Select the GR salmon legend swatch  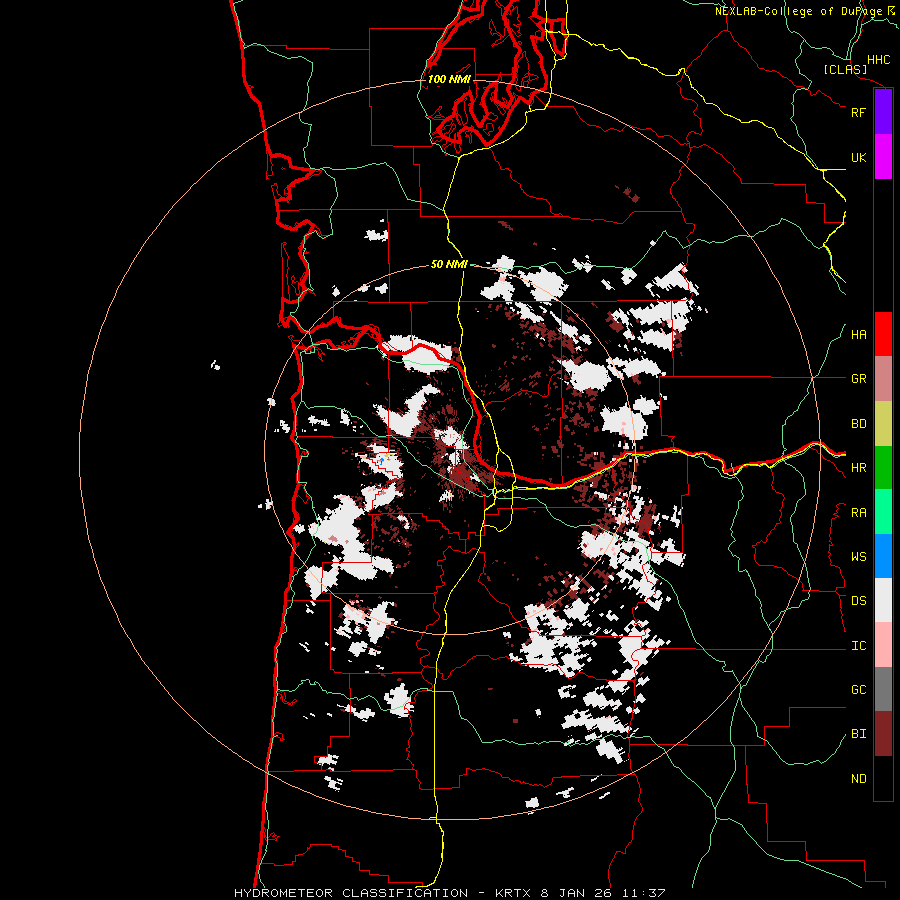click(x=883, y=378)
